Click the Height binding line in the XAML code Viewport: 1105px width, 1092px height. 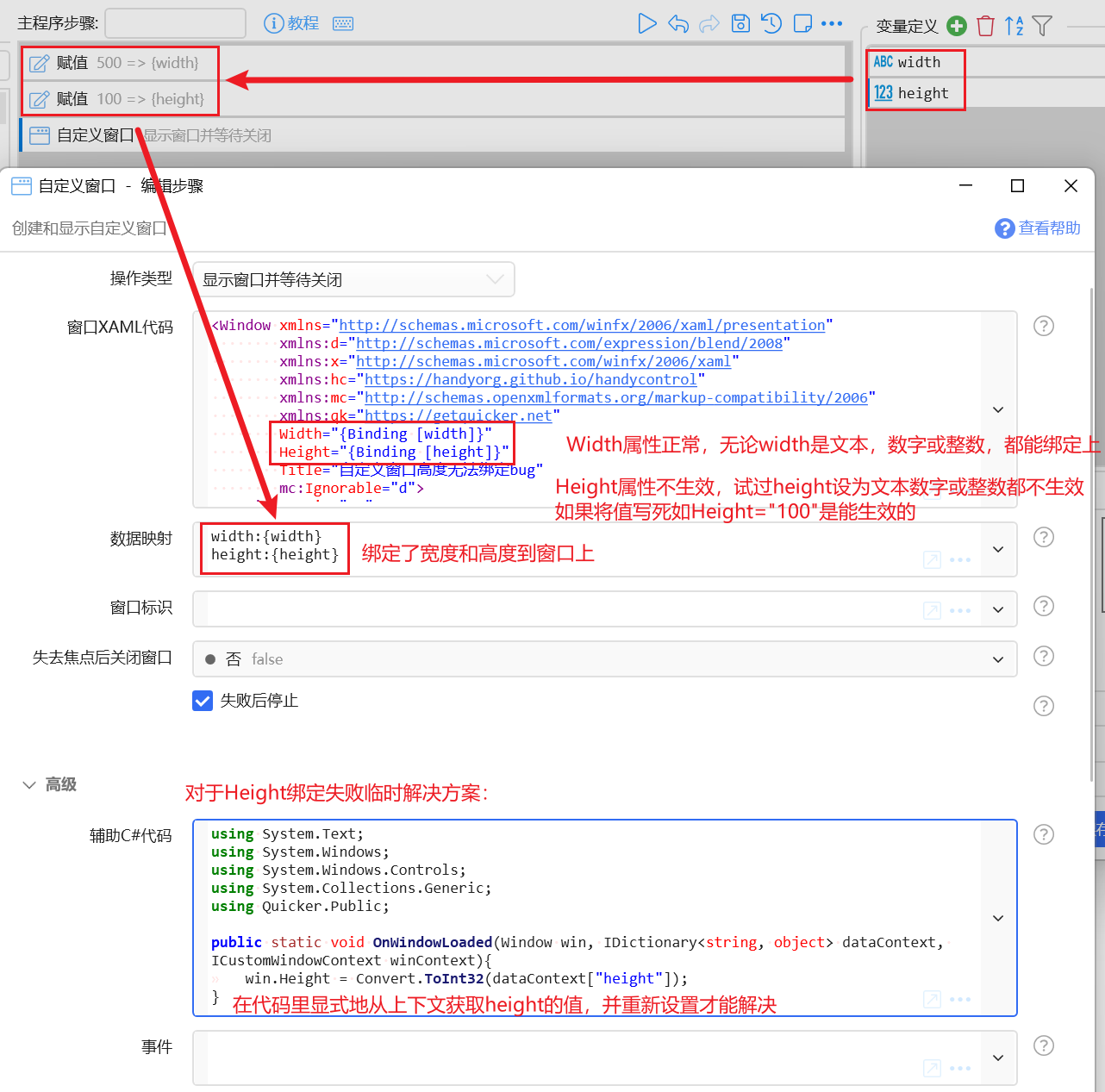click(394, 452)
